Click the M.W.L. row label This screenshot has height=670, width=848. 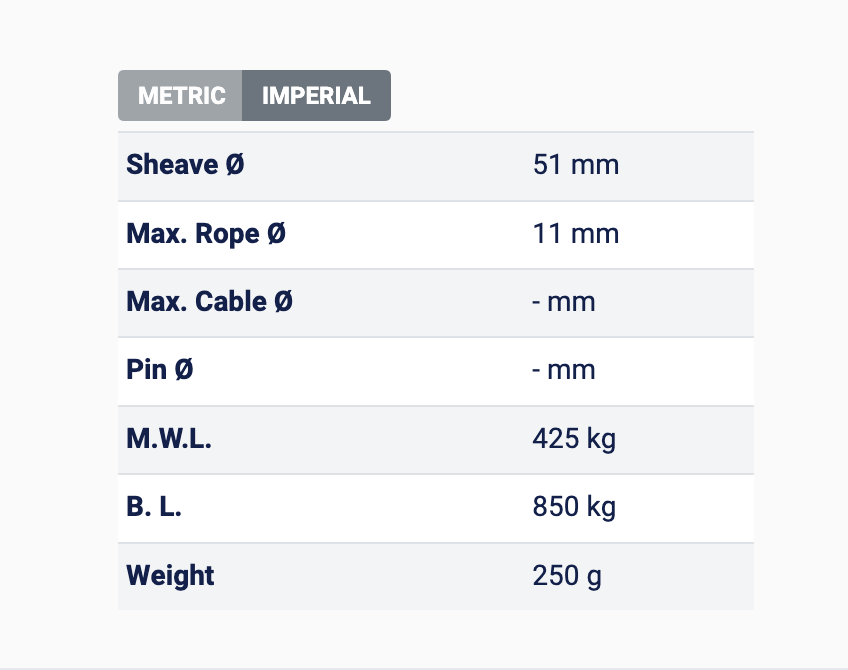point(169,439)
